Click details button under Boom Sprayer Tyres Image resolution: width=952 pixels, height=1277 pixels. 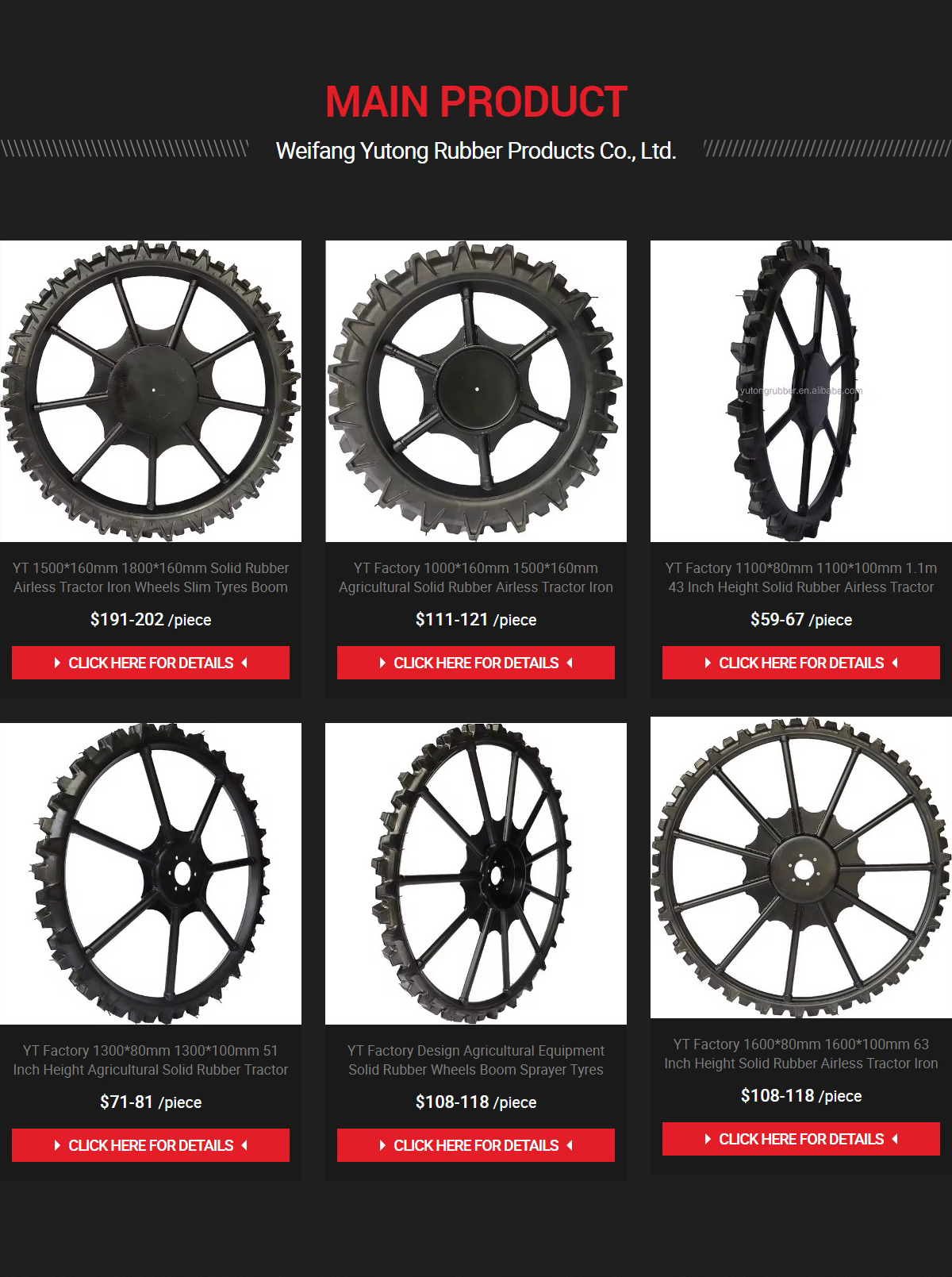point(476,1145)
